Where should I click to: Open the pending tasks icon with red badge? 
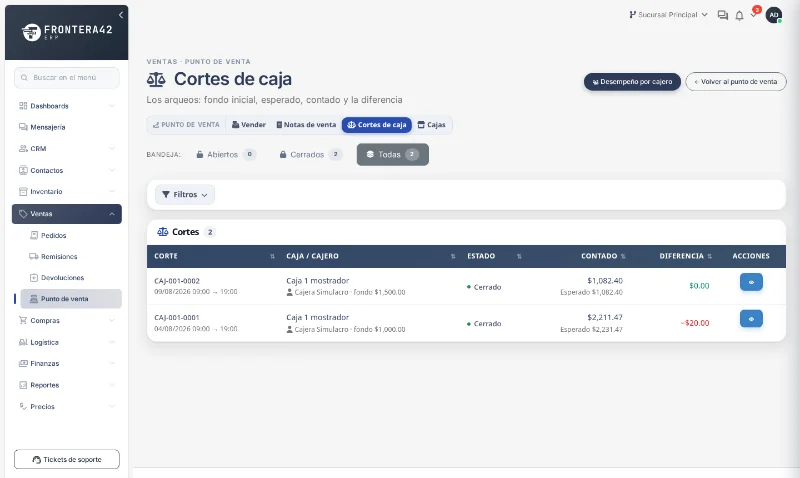pyautogui.click(x=754, y=14)
